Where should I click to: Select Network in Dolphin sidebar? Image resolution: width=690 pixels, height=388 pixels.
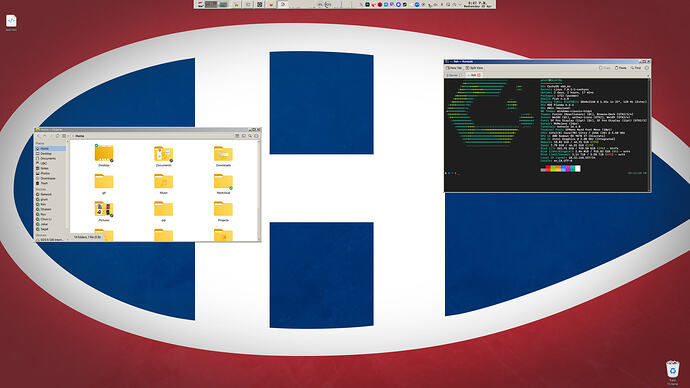point(46,194)
